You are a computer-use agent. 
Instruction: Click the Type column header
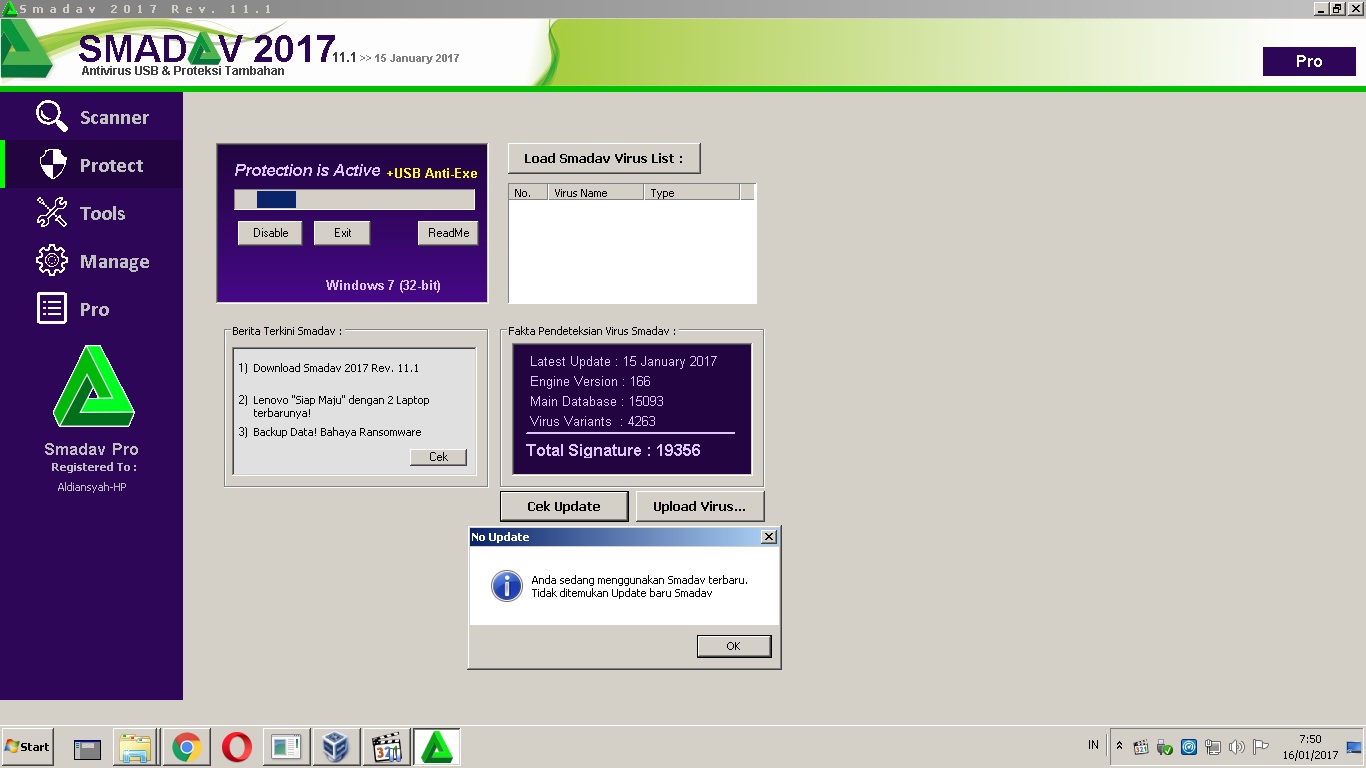(x=691, y=193)
